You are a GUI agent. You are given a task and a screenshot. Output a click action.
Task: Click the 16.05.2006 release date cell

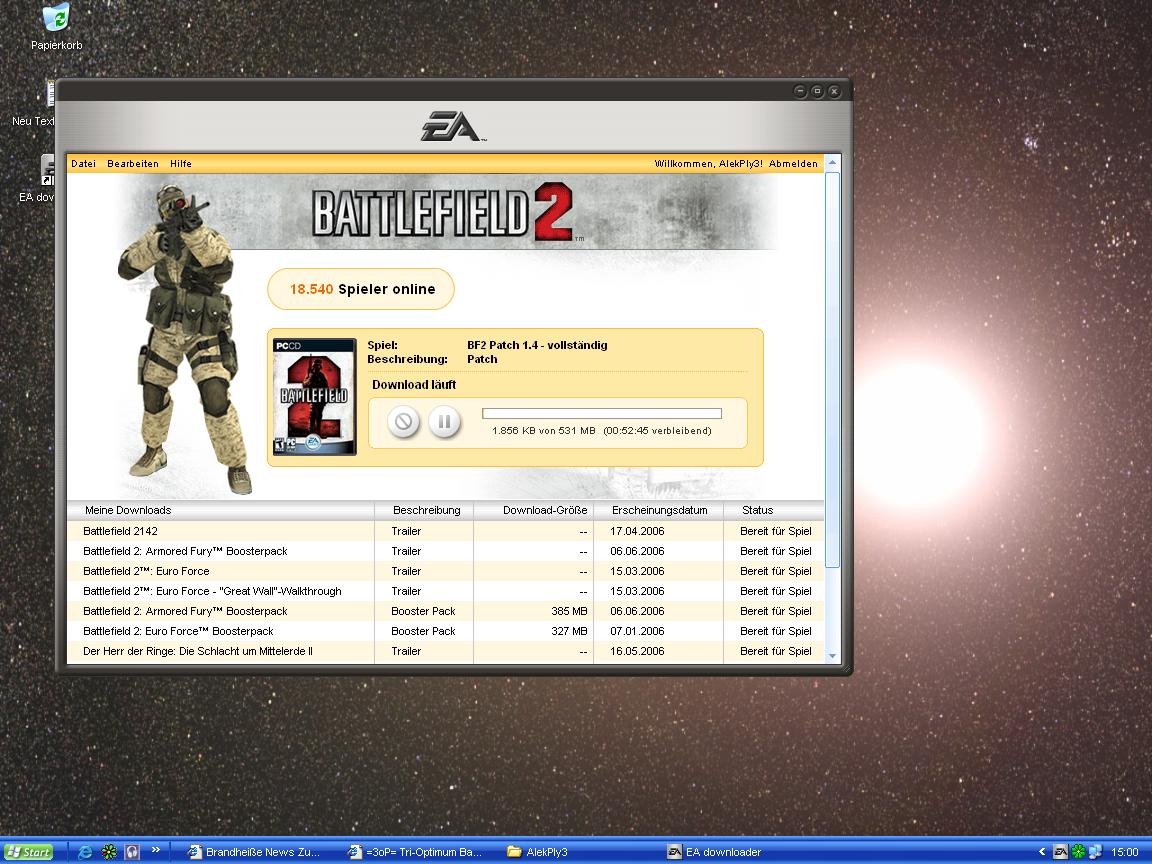pyautogui.click(x=637, y=651)
